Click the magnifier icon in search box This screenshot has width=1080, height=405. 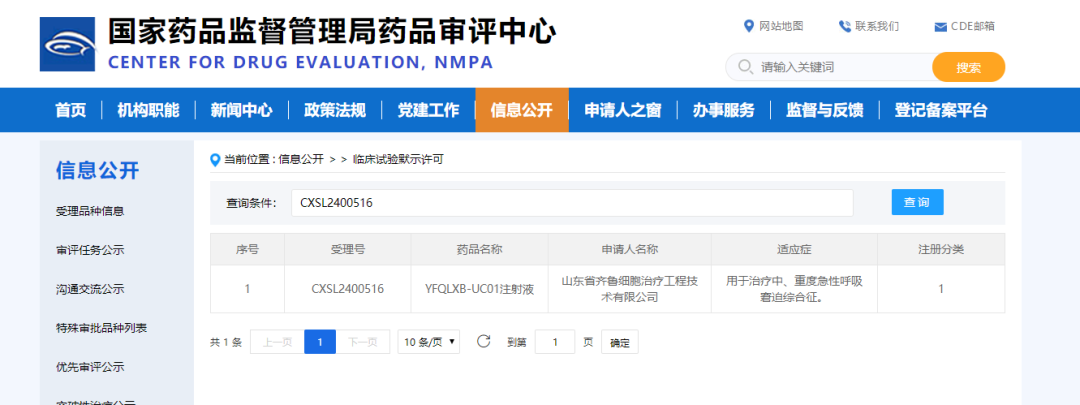745,67
